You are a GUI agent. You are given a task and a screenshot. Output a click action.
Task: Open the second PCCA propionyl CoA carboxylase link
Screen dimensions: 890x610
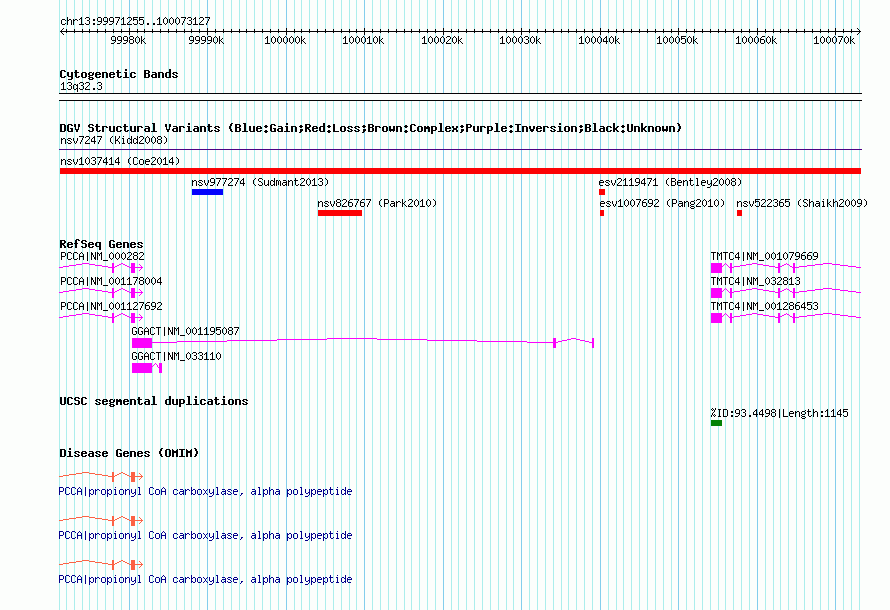pos(205,536)
